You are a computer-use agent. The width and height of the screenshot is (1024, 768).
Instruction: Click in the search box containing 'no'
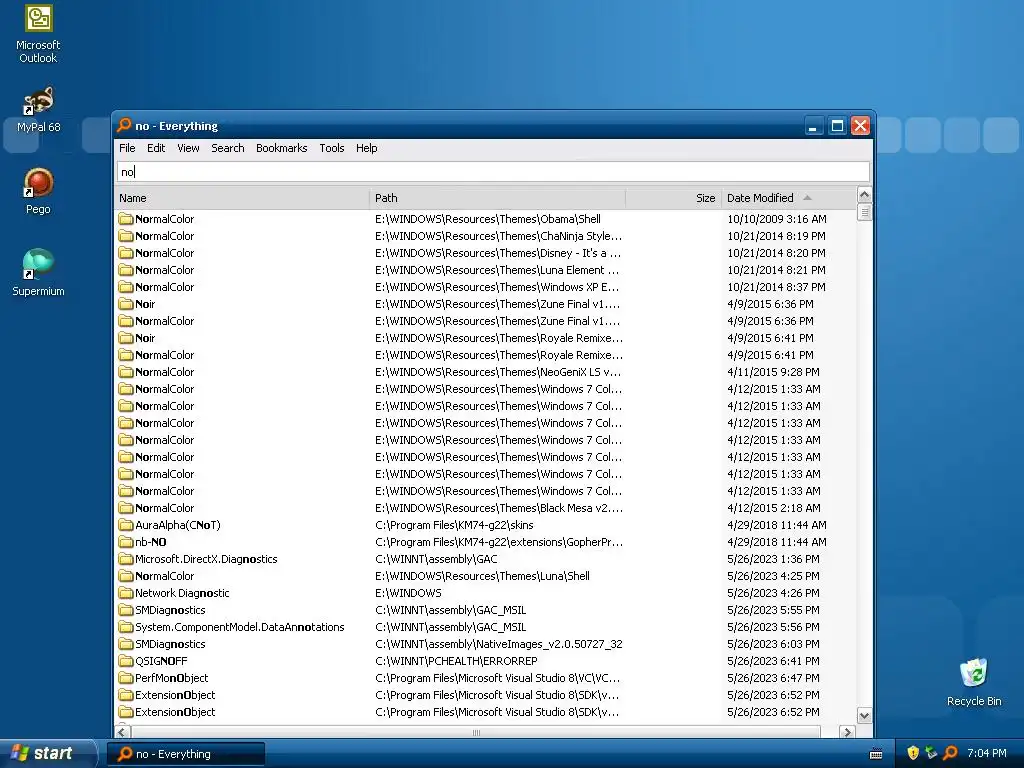[x=493, y=172]
